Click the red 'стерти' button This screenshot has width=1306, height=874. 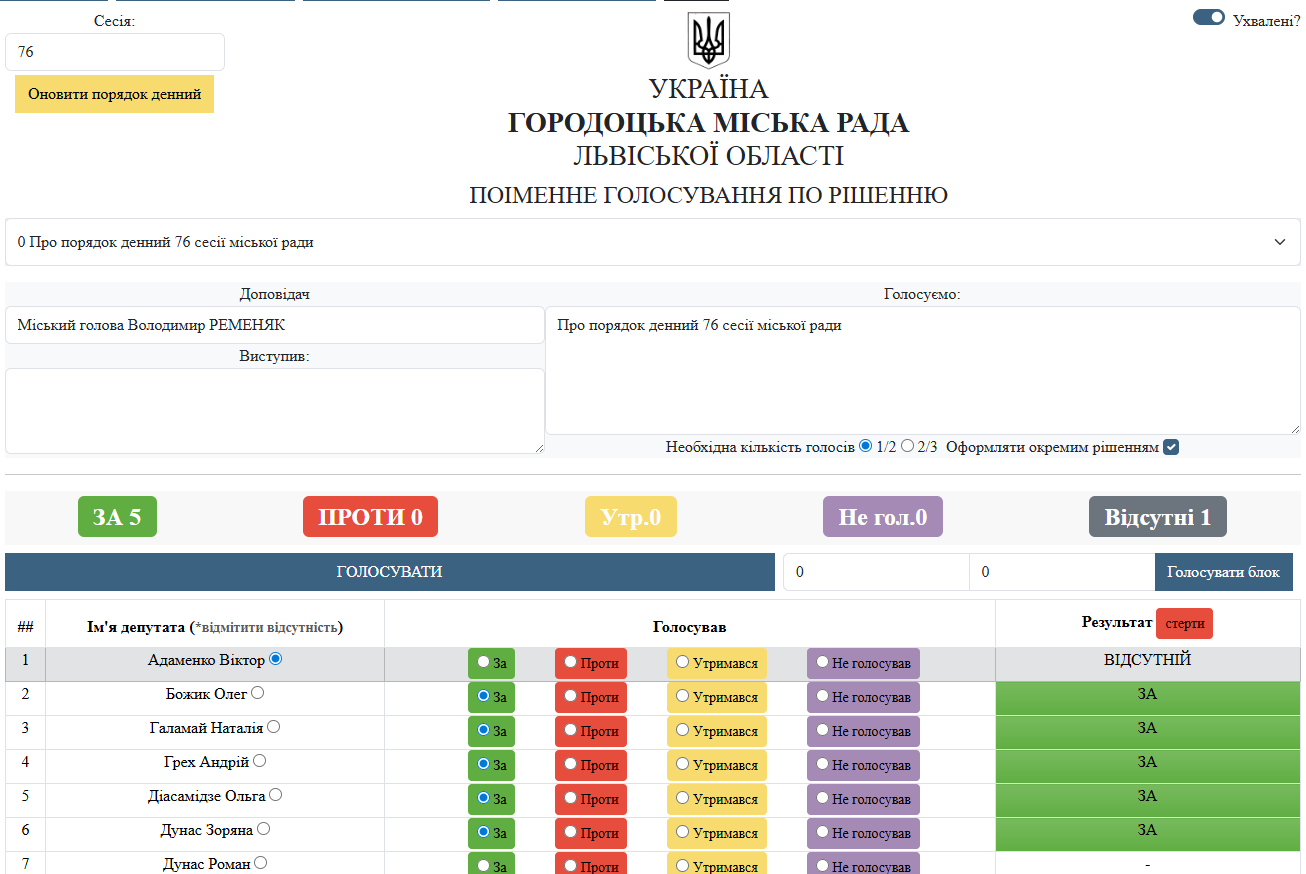click(1184, 624)
